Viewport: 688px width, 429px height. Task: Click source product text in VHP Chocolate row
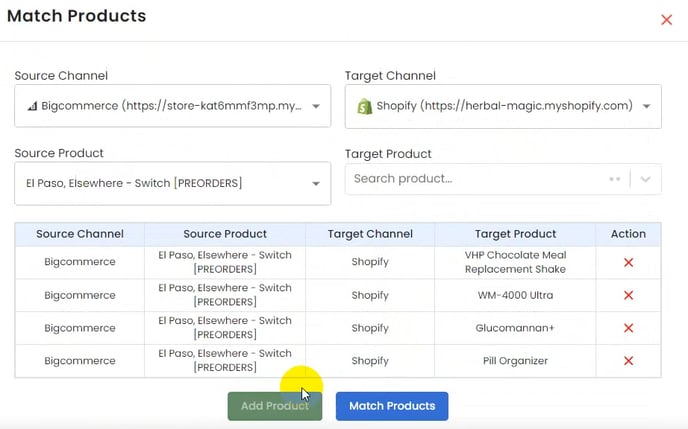(x=225, y=262)
